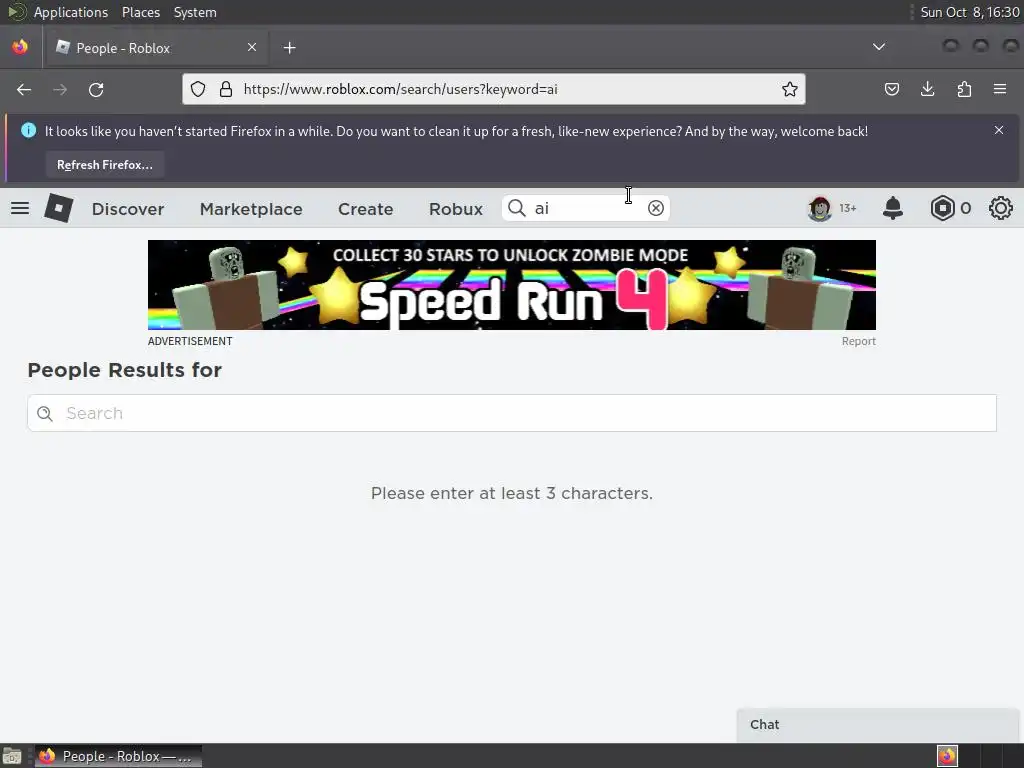This screenshot has width=1024, height=768.
Task: Open the Places system menu
Action: 141,12
